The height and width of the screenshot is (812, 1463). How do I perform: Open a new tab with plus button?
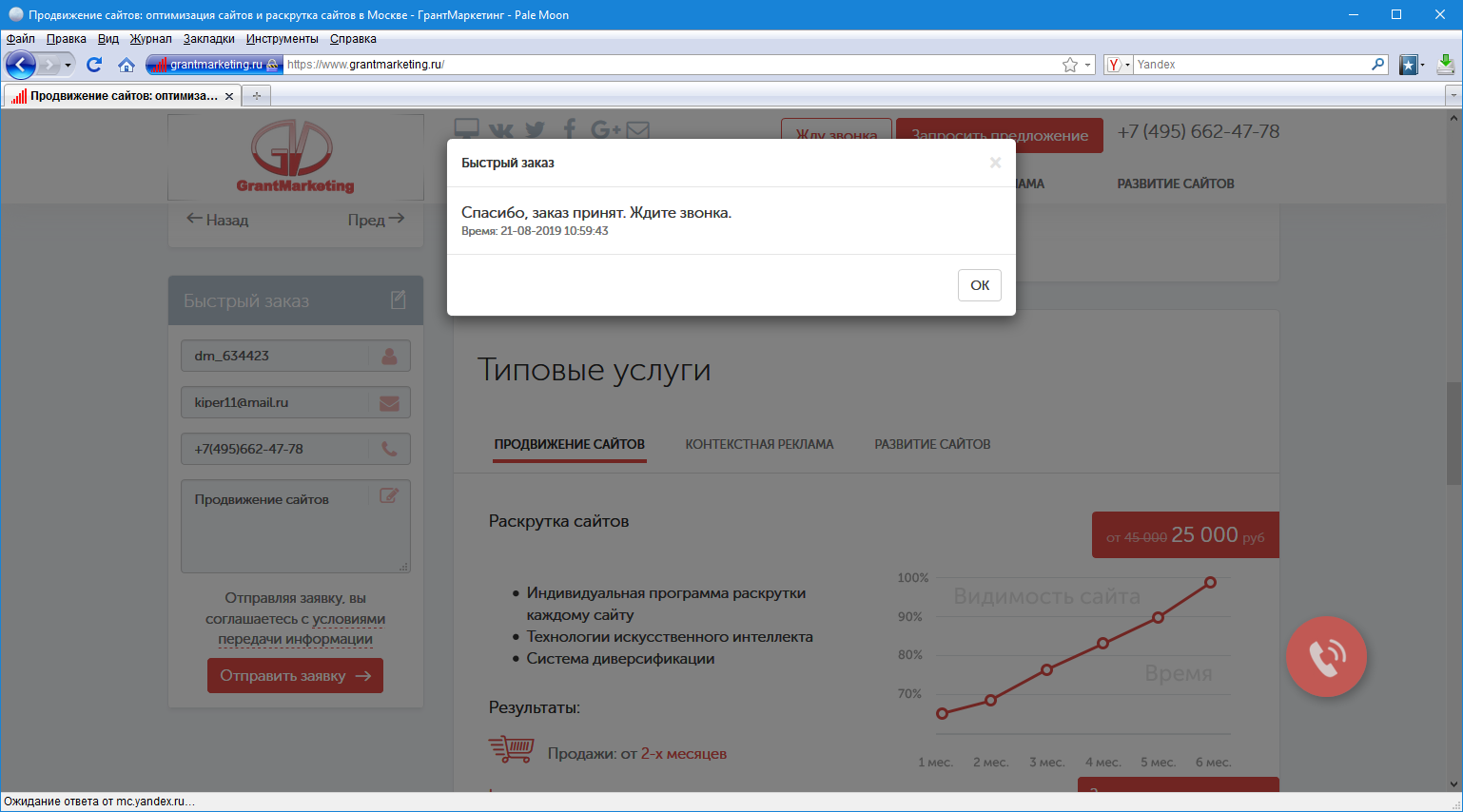[256, 96]
